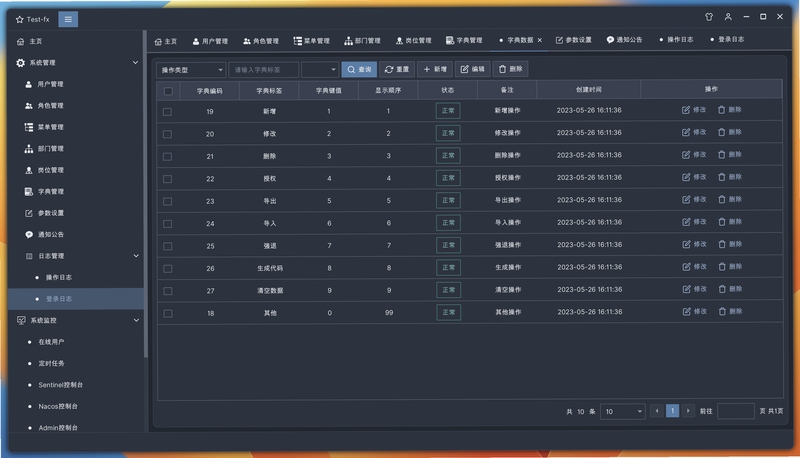Switch to the 角色管理 tab

[x=261, y=41]
